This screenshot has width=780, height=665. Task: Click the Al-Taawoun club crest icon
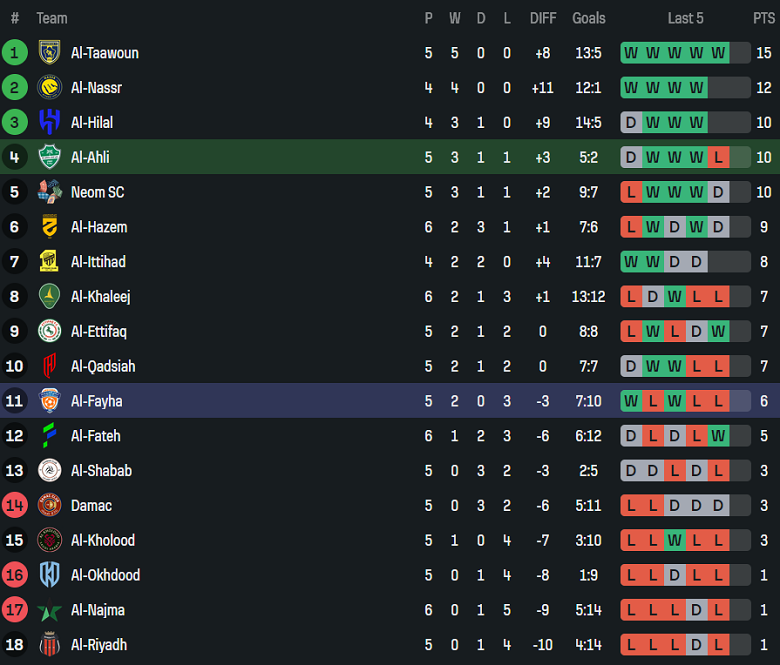pos(49,53)
